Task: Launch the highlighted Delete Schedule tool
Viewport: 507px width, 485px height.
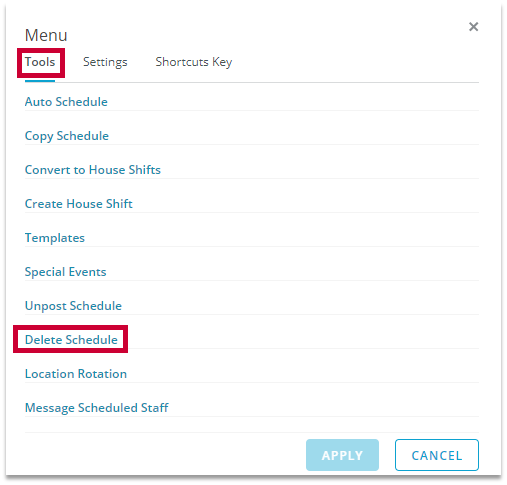Action: point(71,340)
